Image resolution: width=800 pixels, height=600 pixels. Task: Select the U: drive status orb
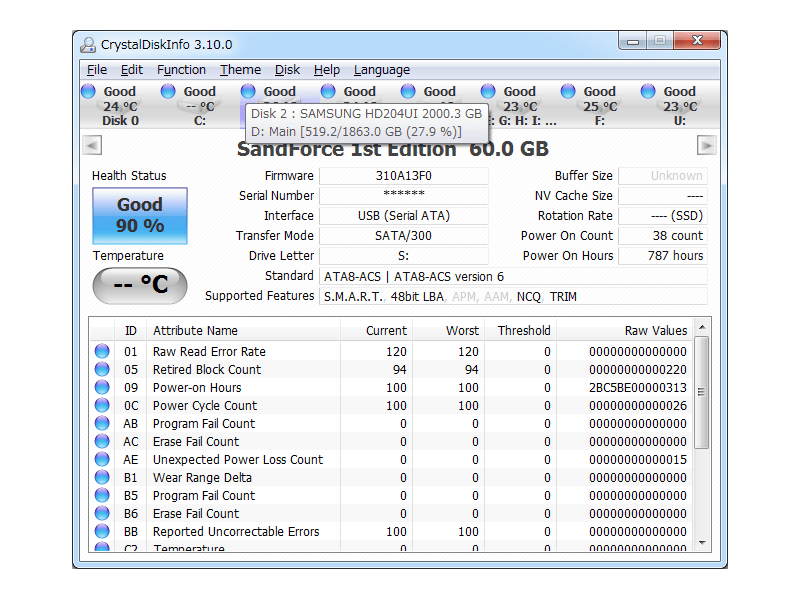tap(649, 91)
